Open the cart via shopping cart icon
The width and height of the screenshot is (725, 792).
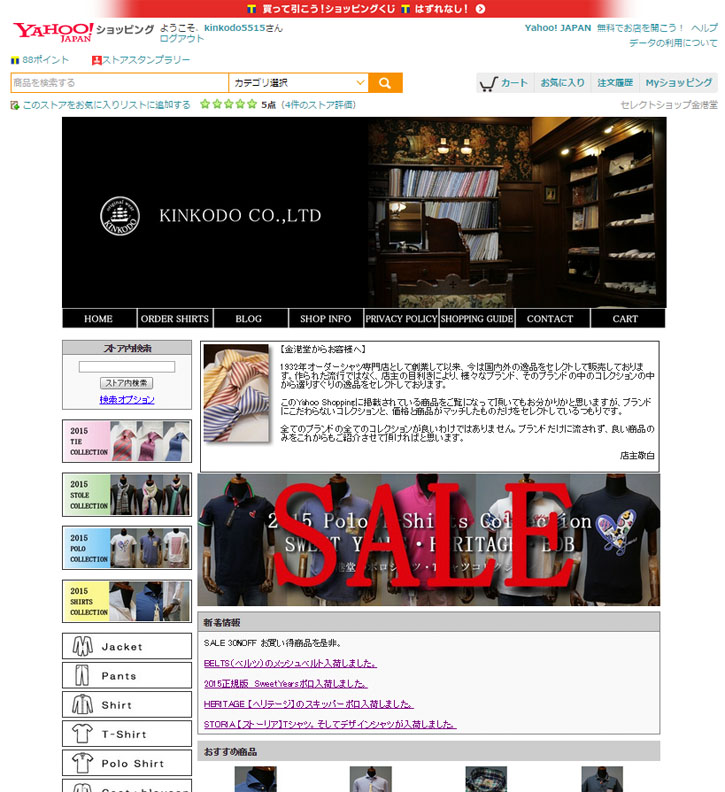(x=489, y=83)
